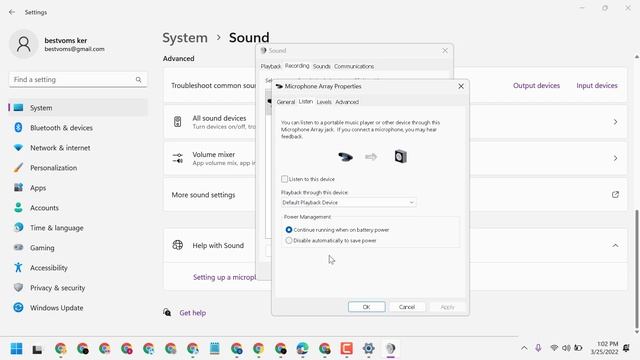640x360 pixels.
Task: Open the Get help link
Action: point(193,313)
